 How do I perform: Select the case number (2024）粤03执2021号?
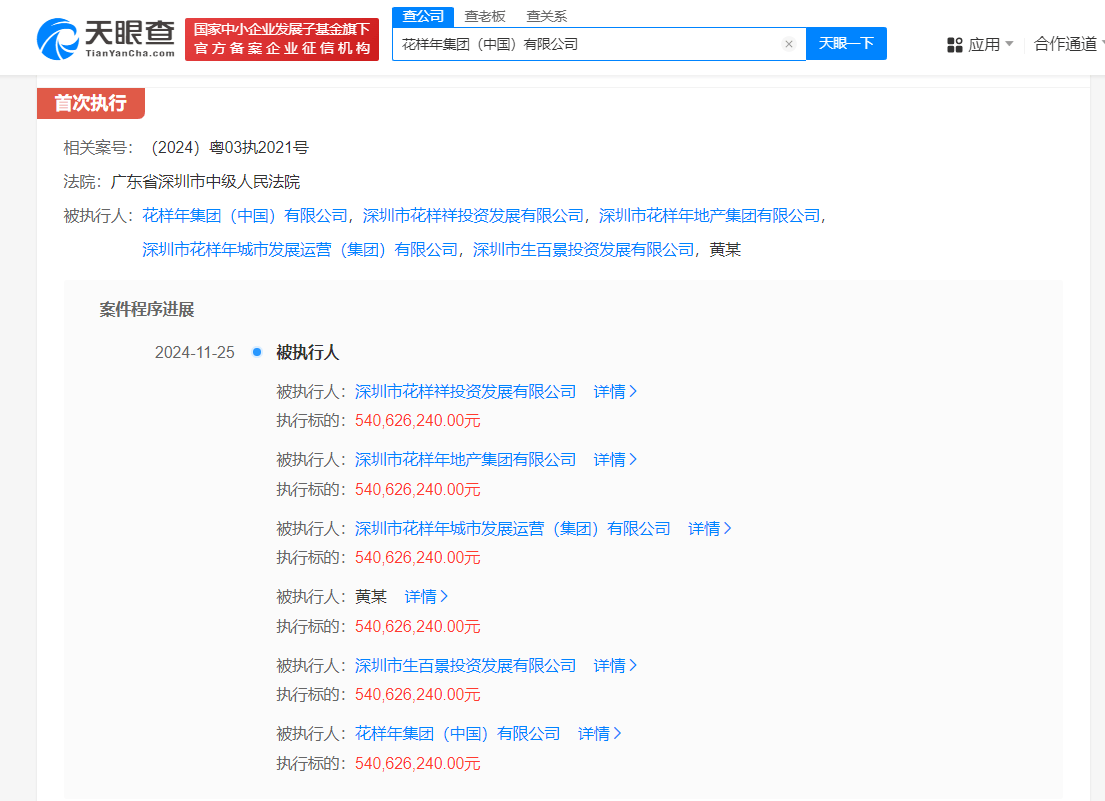coord(230,148)
